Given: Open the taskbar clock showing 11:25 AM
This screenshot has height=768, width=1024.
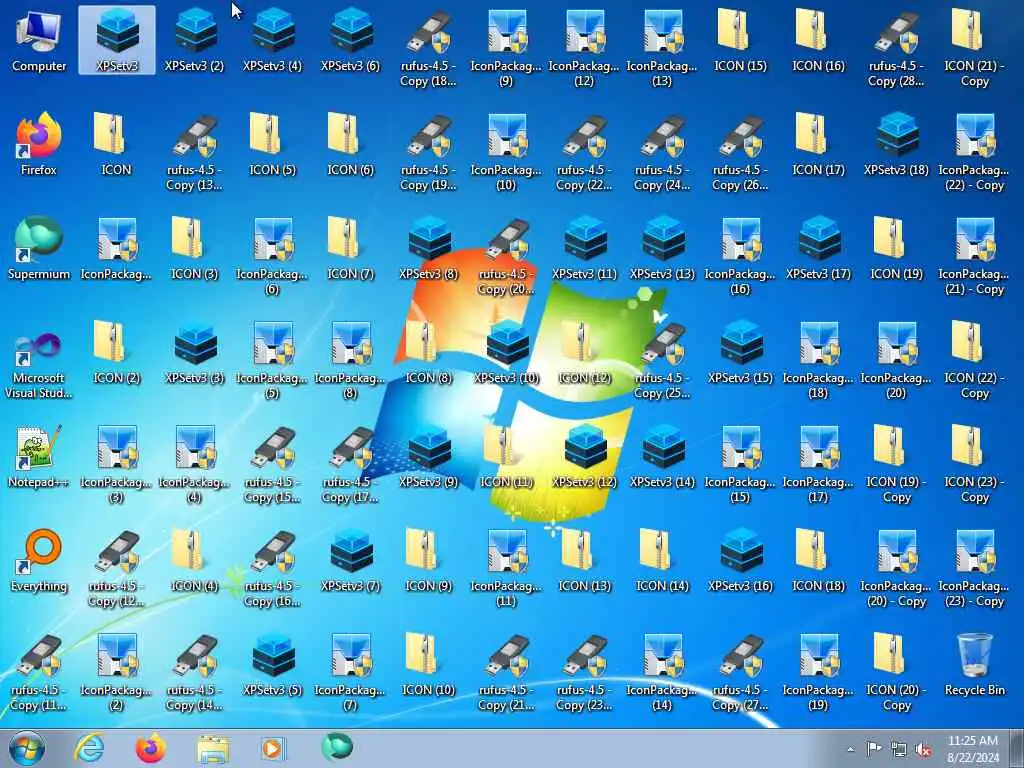Looking at the screenshot, I should [x=973, y=749].
